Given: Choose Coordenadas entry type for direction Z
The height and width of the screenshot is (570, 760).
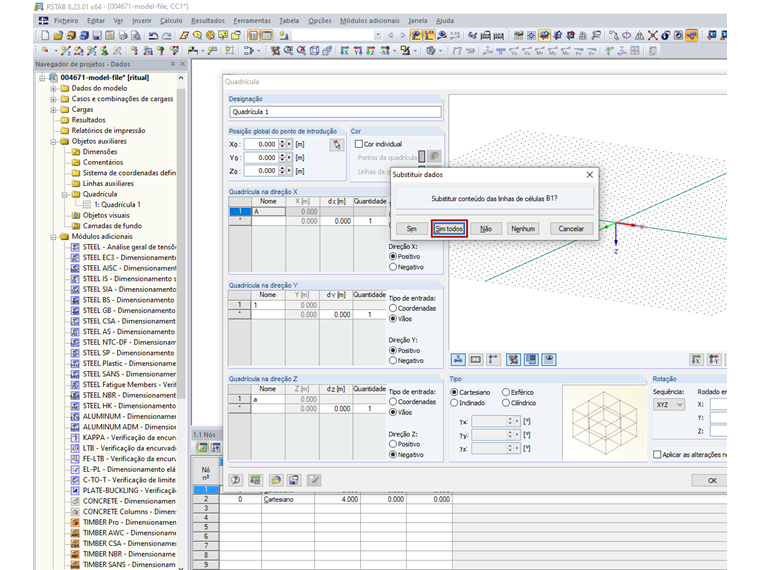Looking at the screenshot, I should point(393,401).
